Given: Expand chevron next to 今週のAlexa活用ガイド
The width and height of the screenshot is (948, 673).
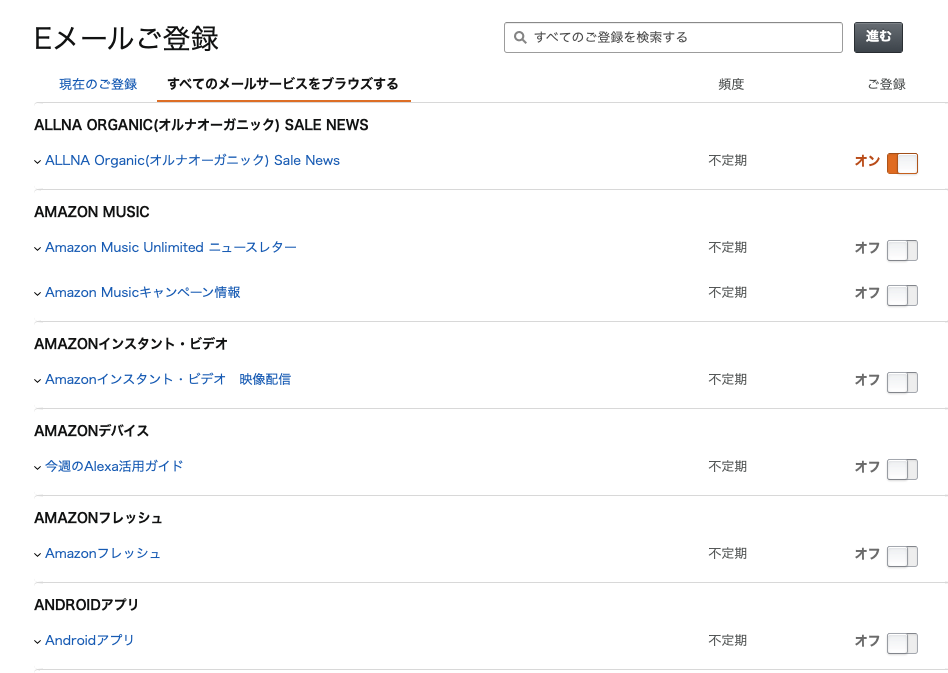Looking at the screenshot, I should coord(37,467).
